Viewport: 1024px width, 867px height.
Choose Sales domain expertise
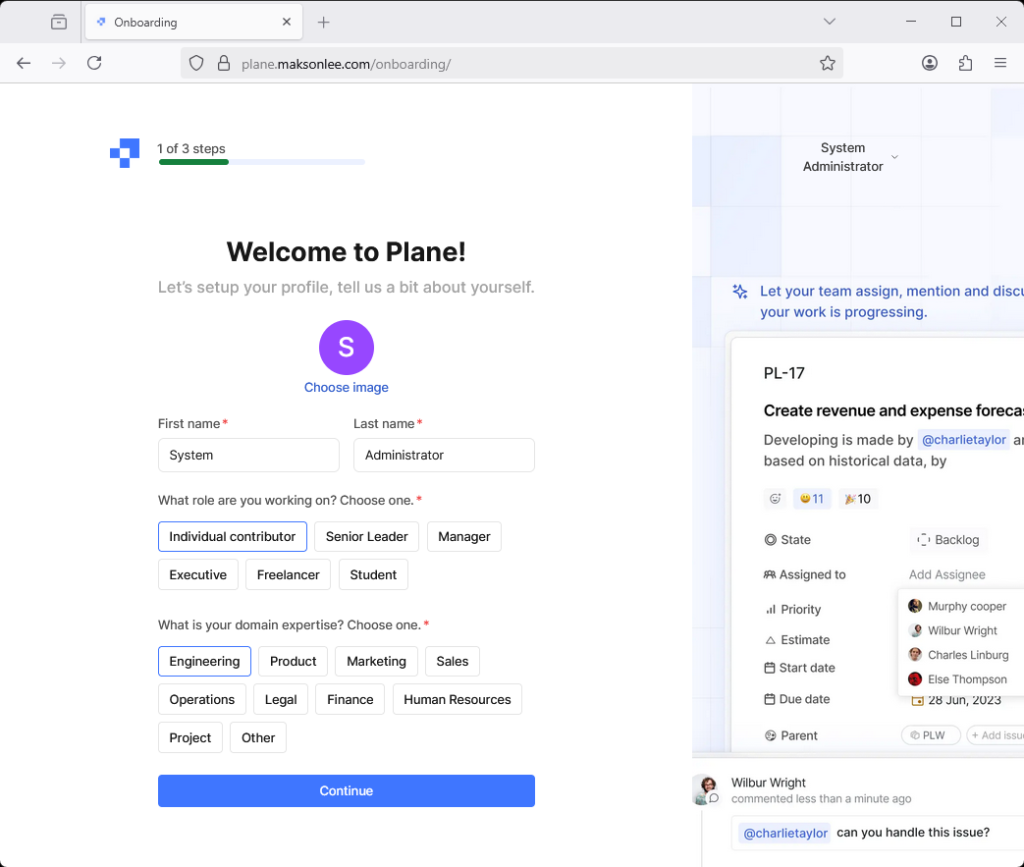point(452,661)
